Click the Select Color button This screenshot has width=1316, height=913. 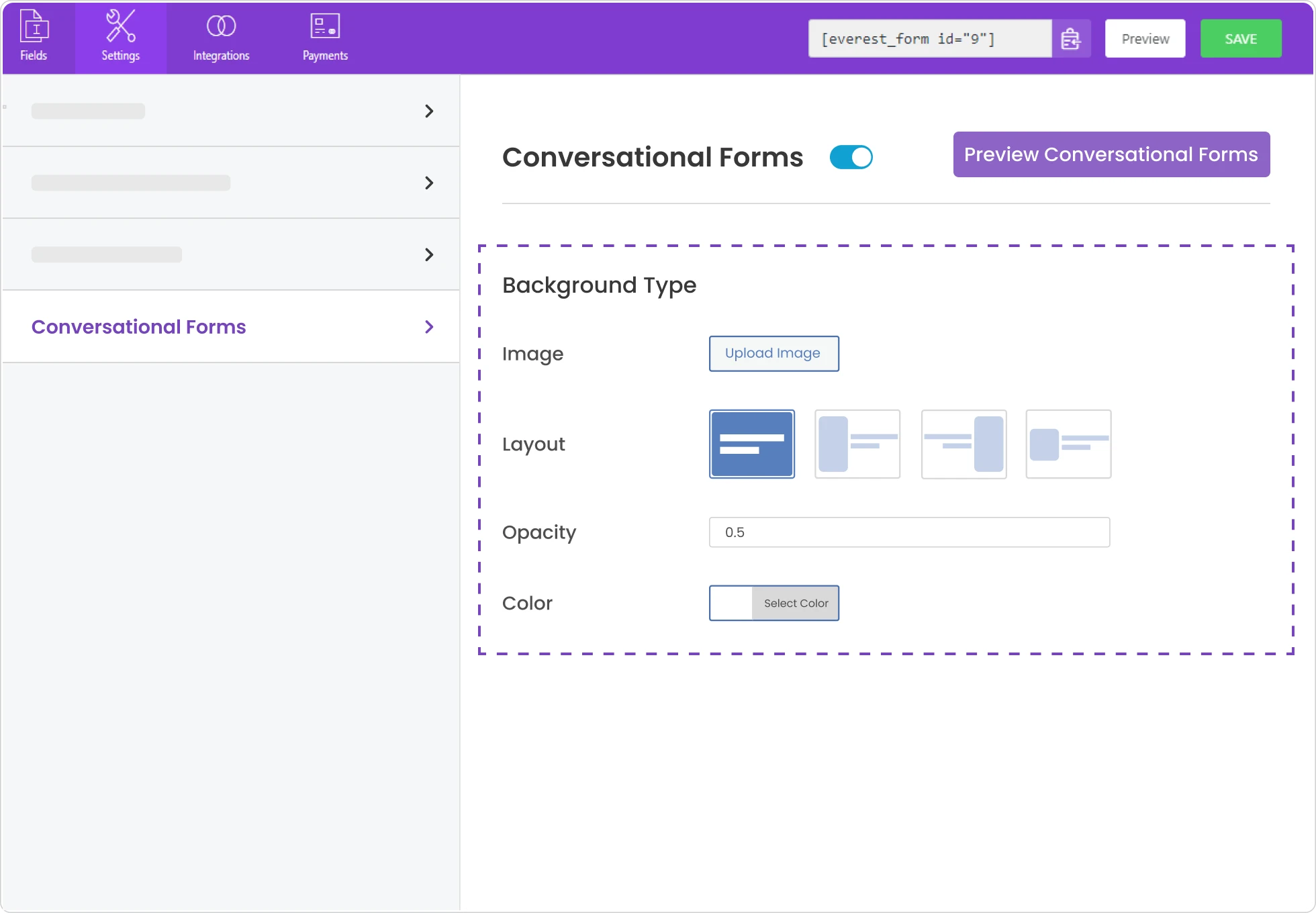pos(796,603)
